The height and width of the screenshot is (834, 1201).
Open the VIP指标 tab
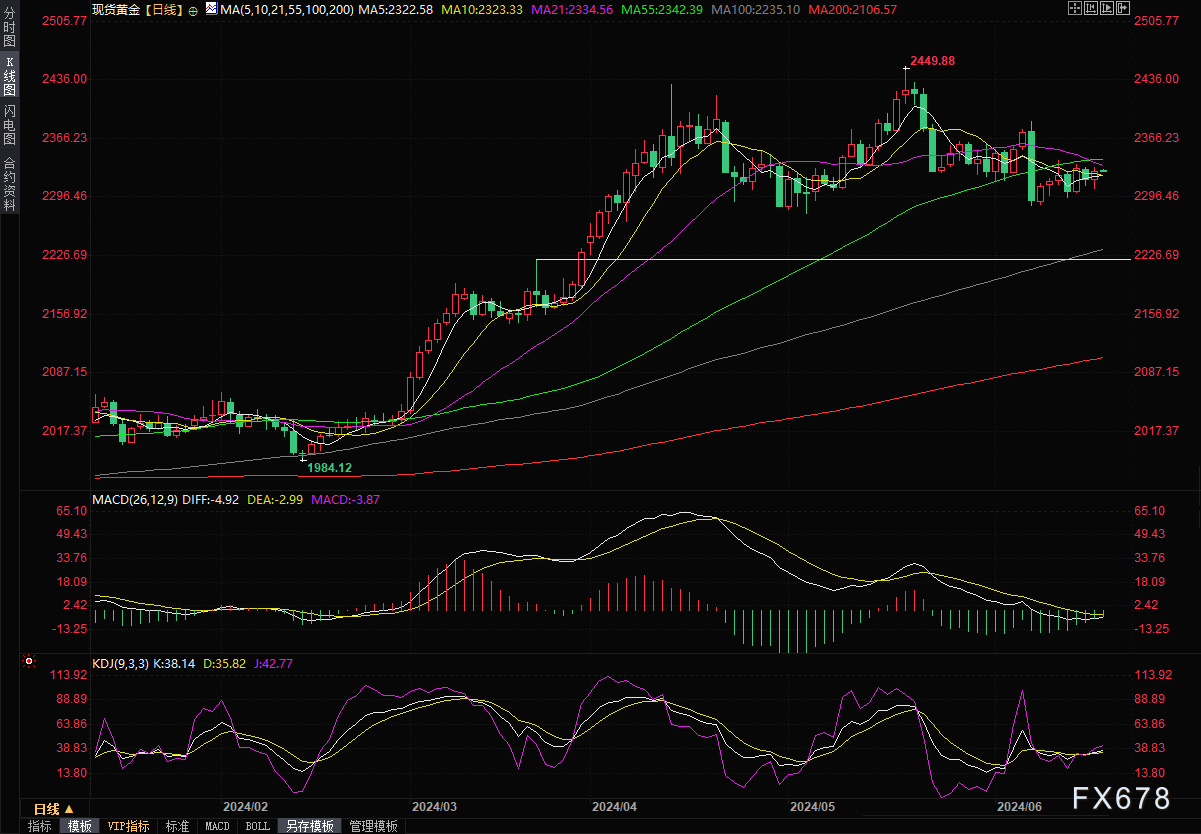[x=129, y=826]
